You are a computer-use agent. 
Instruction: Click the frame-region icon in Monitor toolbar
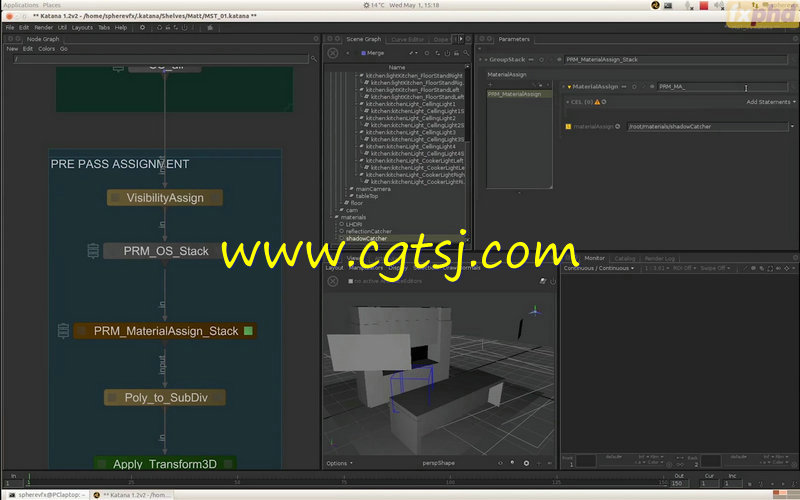point(770,268)
